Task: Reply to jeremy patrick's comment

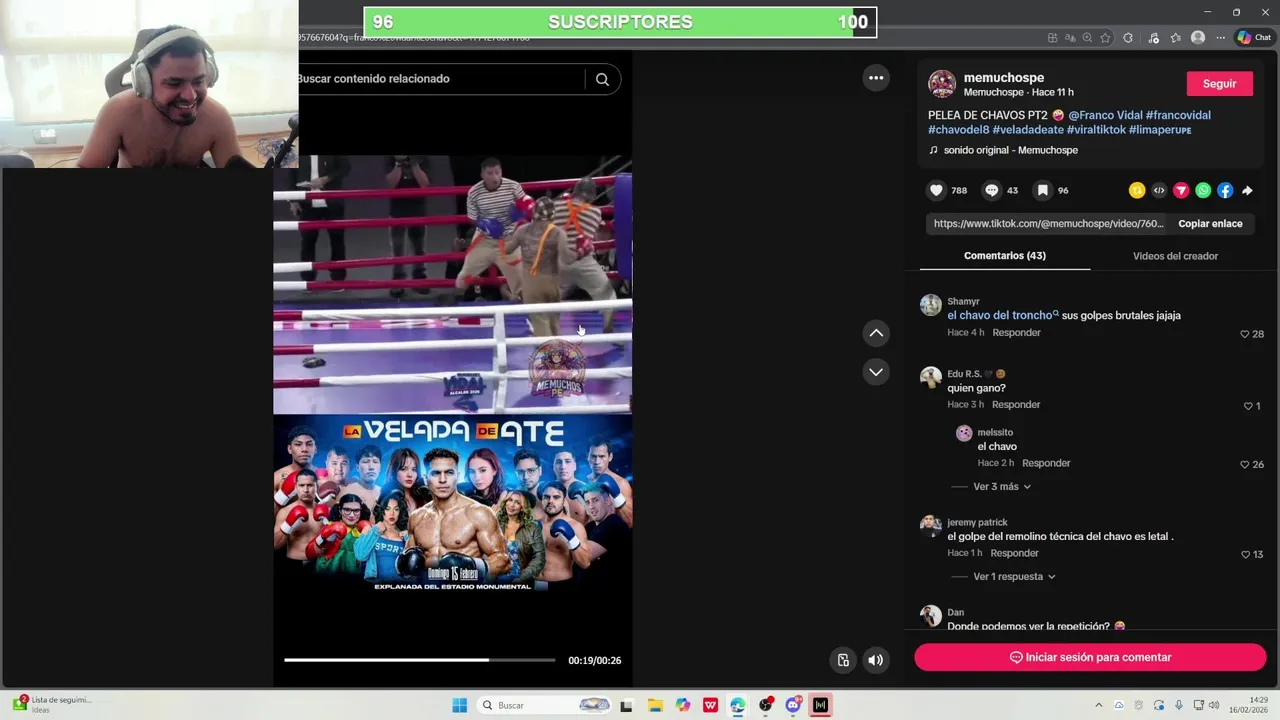Action: [x=1014, y=553]
